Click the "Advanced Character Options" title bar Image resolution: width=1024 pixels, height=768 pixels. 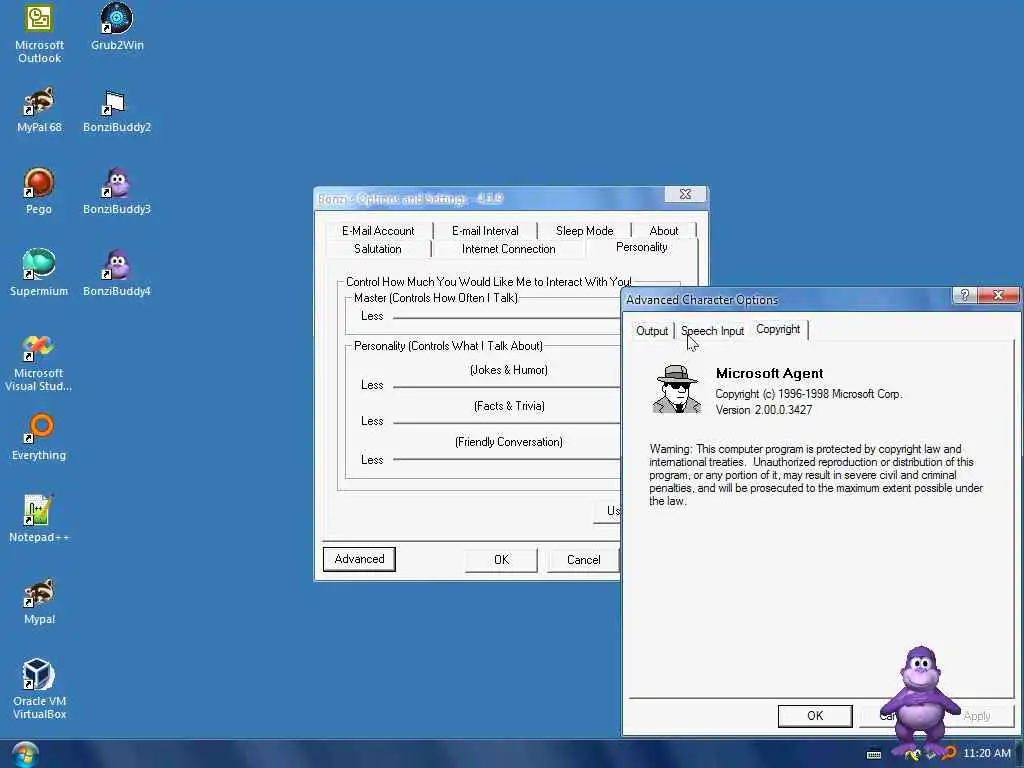pos(787,300)
